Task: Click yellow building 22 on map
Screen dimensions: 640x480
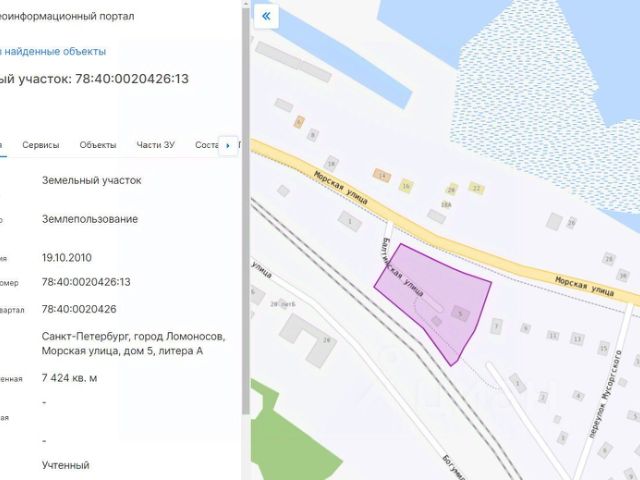Action: click(476, 188)
